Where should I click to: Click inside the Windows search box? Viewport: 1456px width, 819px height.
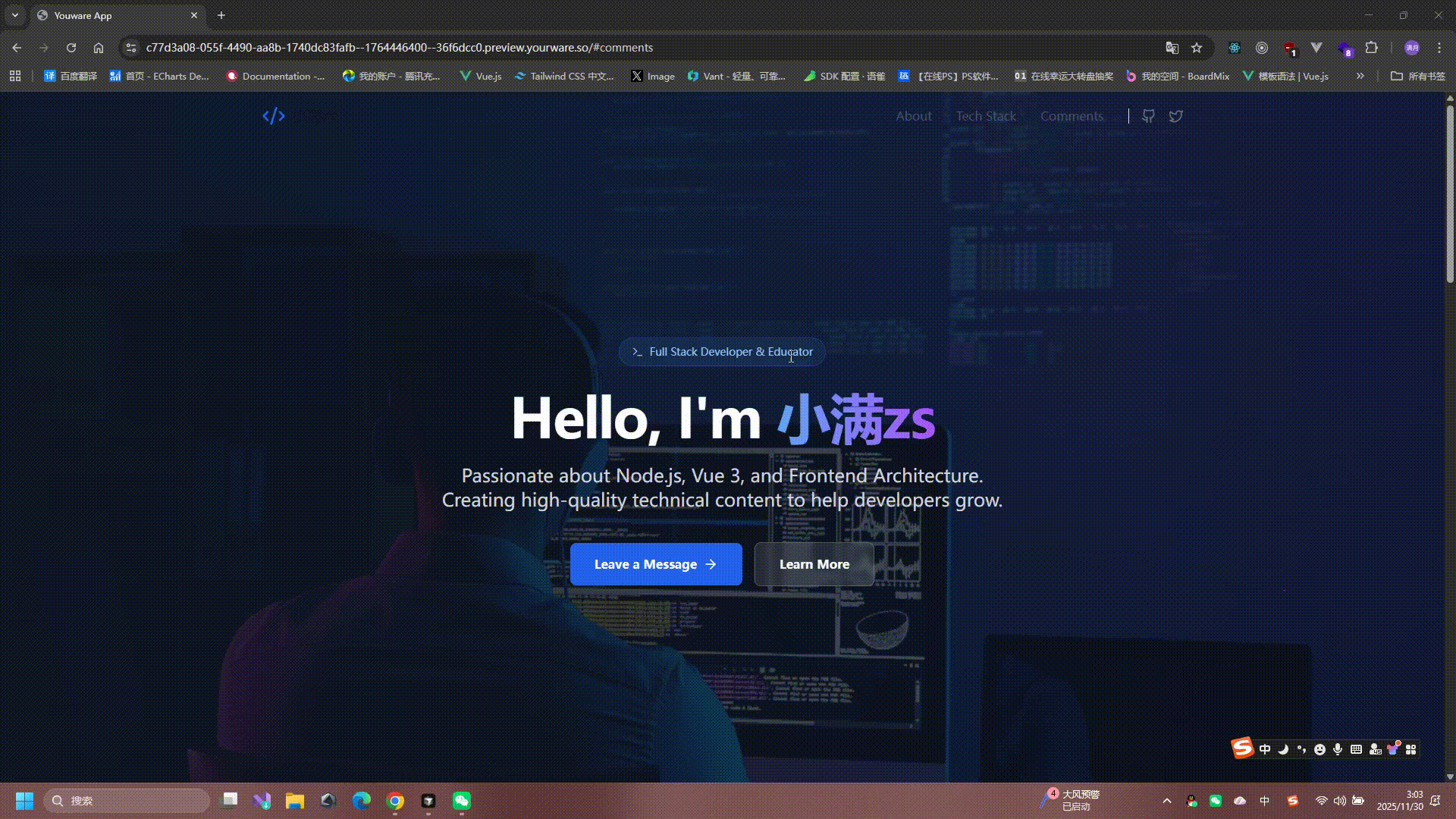127,800
